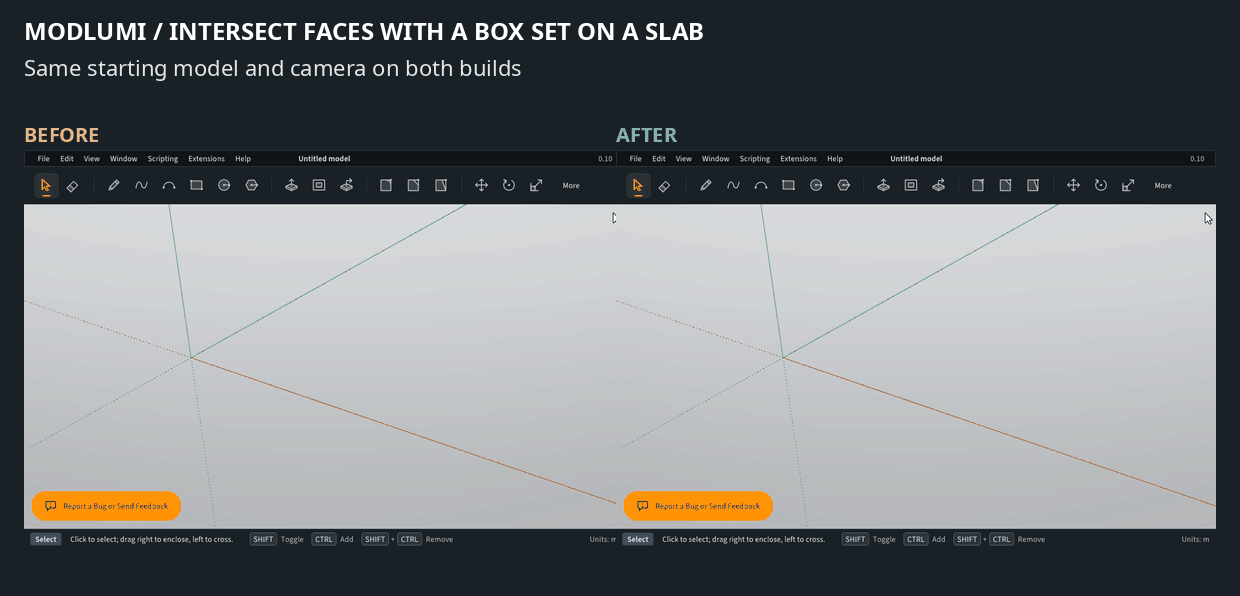The width and height of the screenshot is (1240, 596).
Task: Click Report a Bug button in AFTER pane
Action: 698,506
